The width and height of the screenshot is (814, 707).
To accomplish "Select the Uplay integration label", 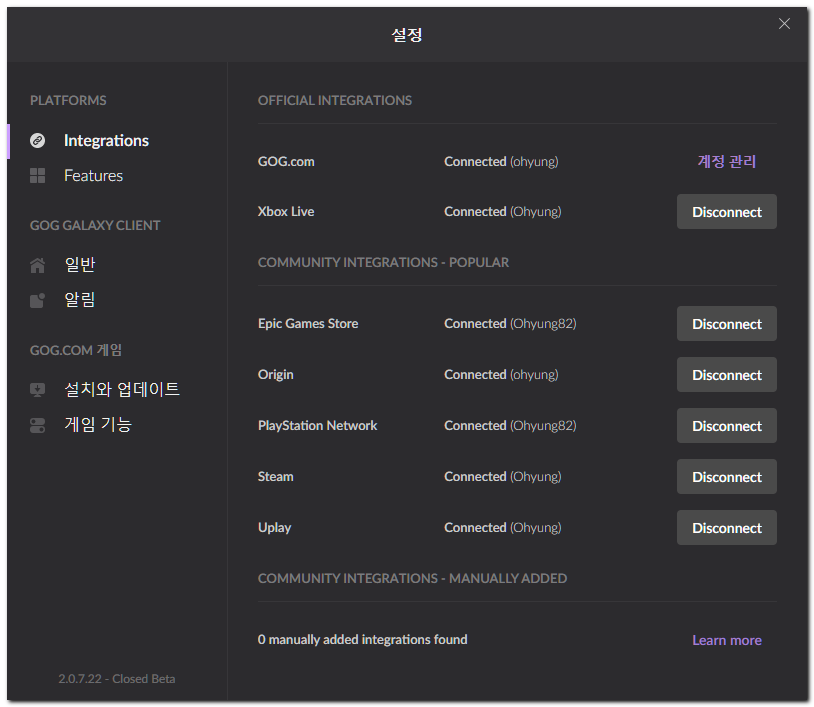I will coord(274,528).
